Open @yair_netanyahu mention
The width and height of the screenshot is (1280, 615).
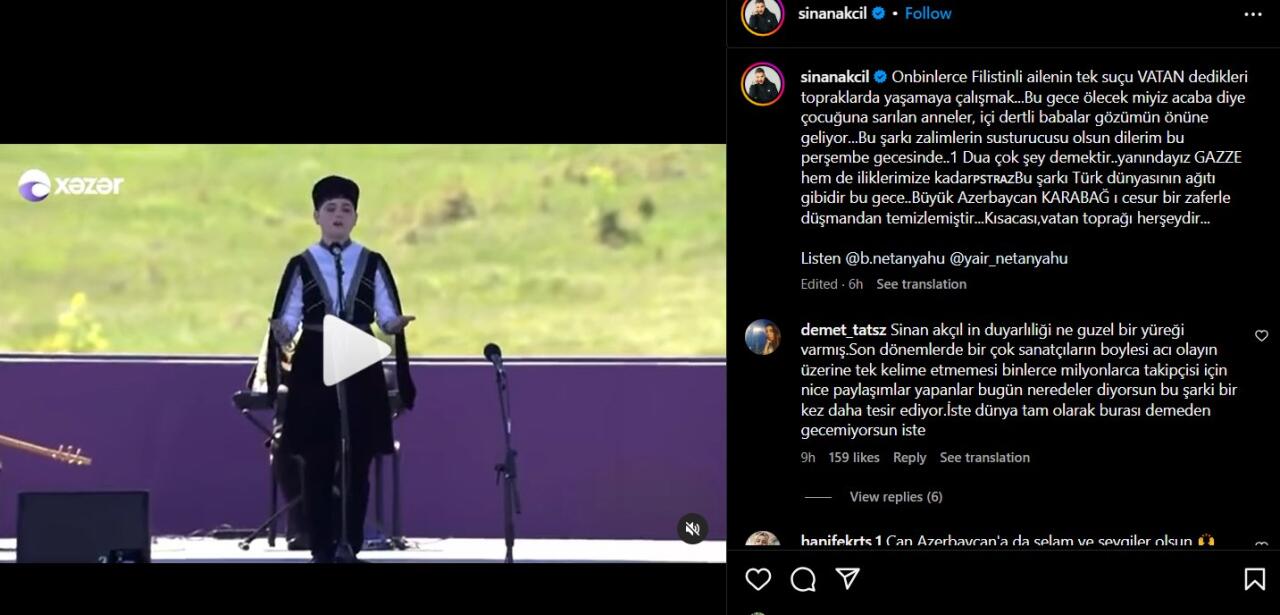click(x=1008, y=258)
